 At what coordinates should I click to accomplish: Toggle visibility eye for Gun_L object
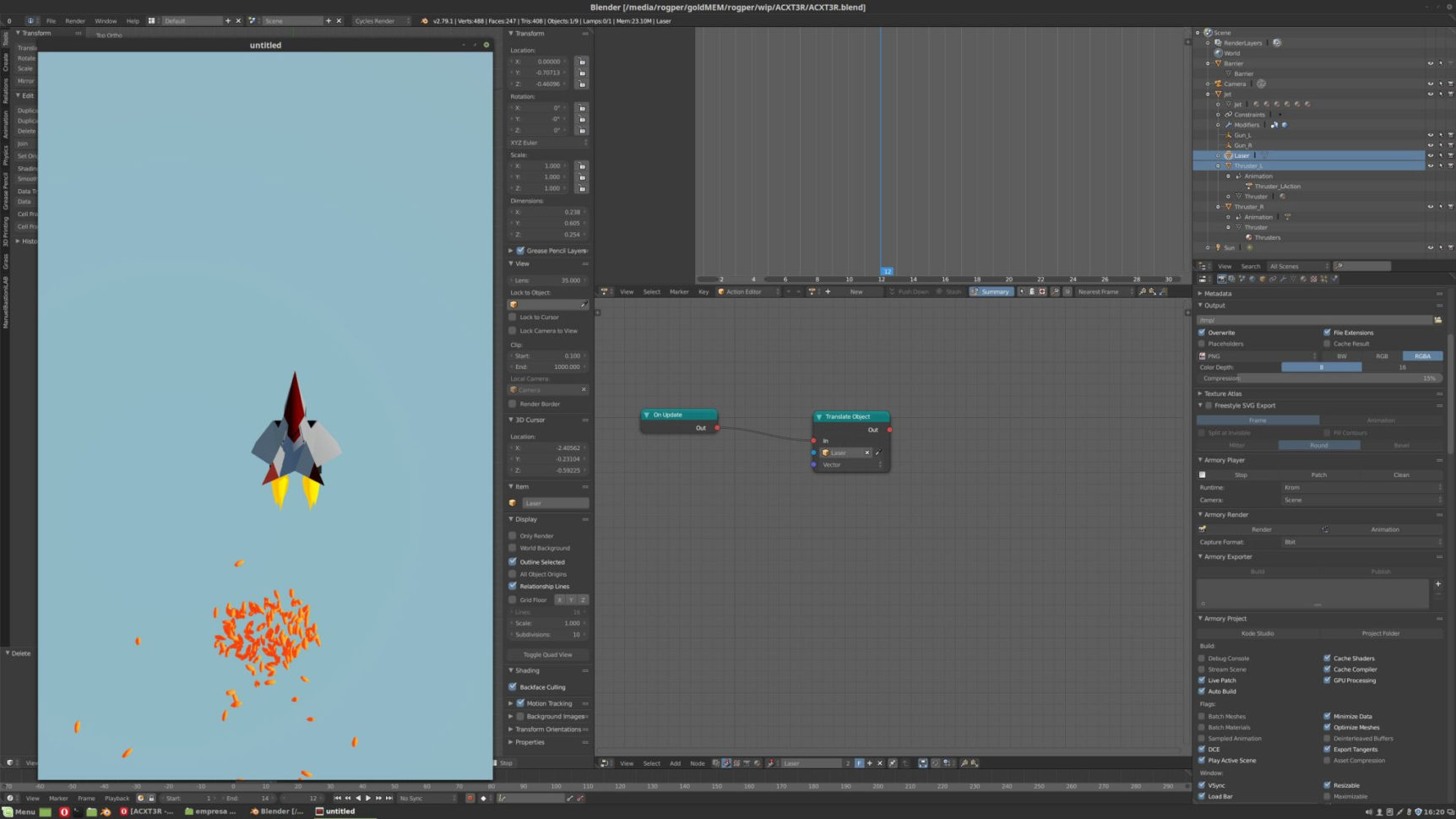pyautogui.click(x=1430, y=135)
